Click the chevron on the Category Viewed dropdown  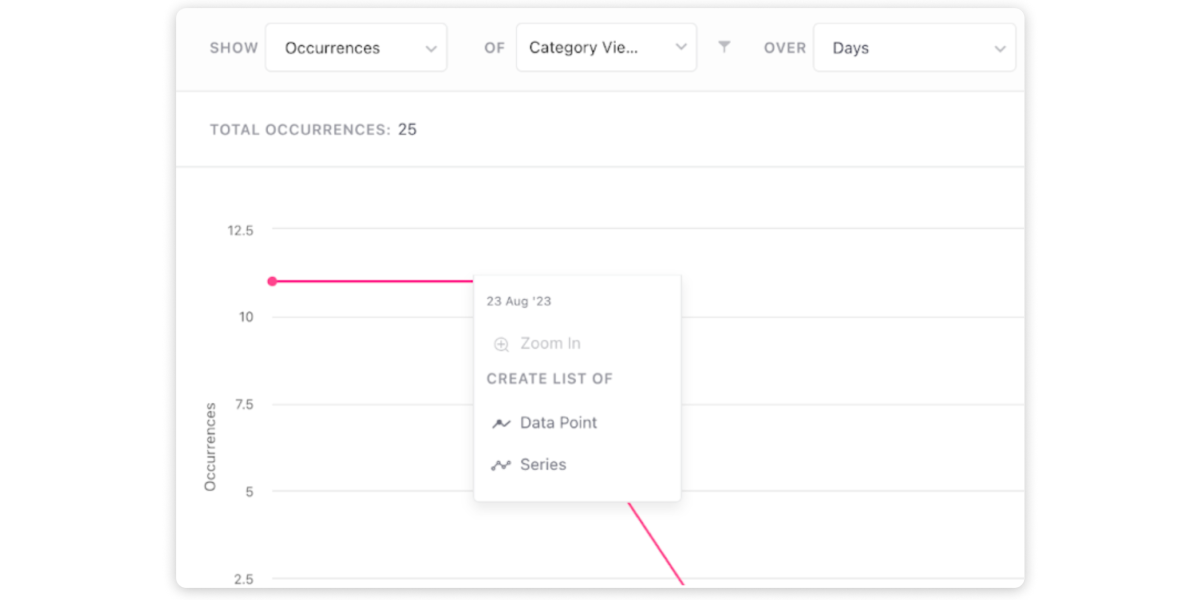click(x=681, y=47)
